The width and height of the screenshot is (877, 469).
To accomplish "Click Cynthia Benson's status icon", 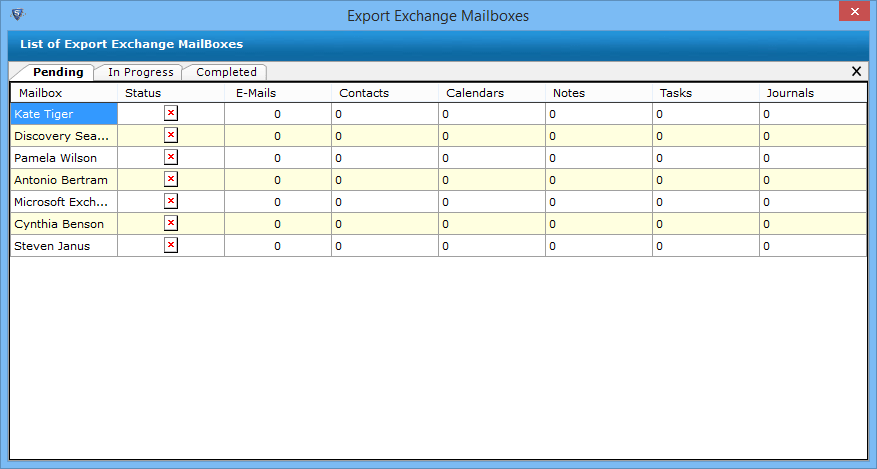I will pyautogui.click(x=171, y=223).
